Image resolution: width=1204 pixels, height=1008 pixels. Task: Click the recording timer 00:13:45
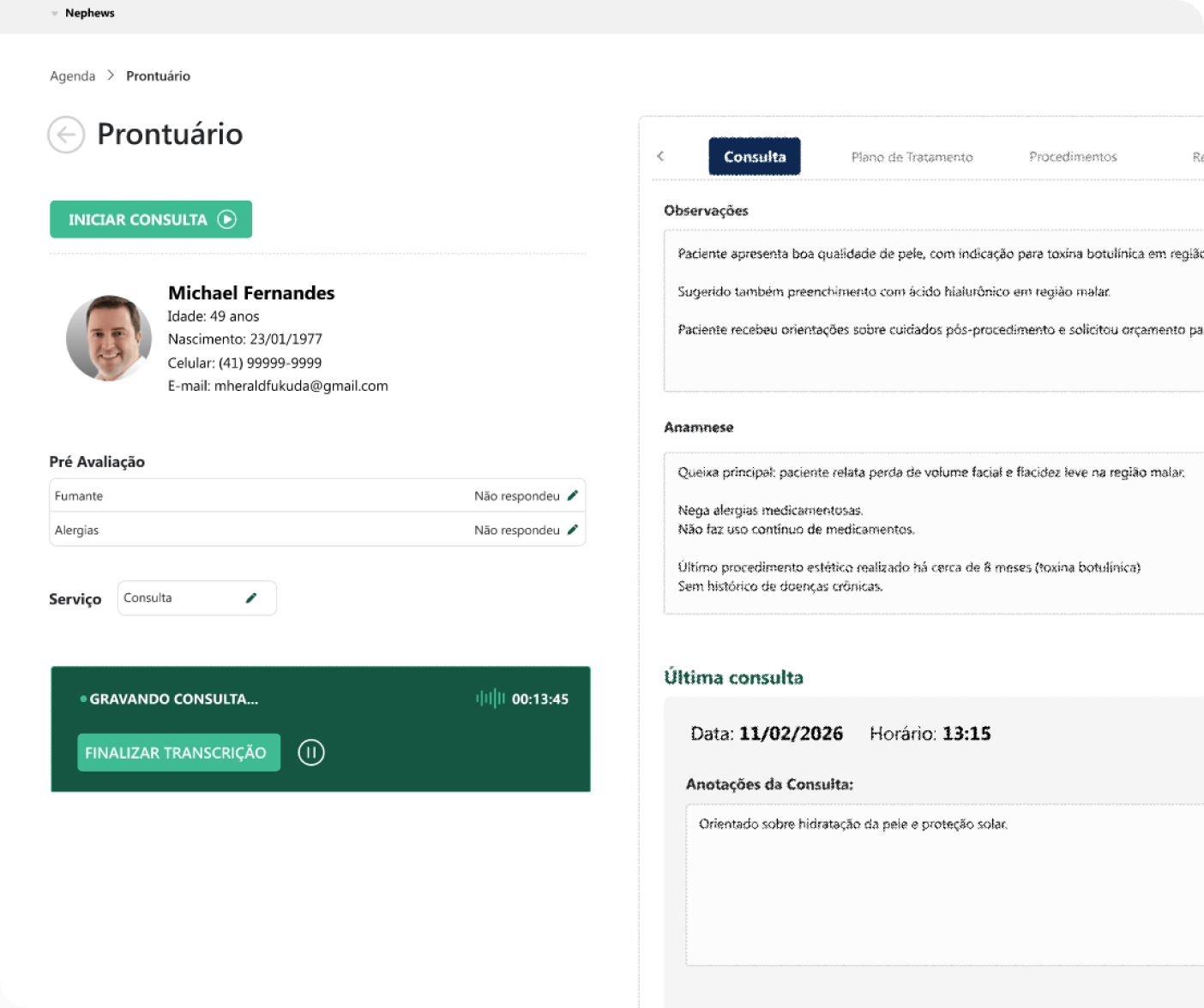[540, 699]
